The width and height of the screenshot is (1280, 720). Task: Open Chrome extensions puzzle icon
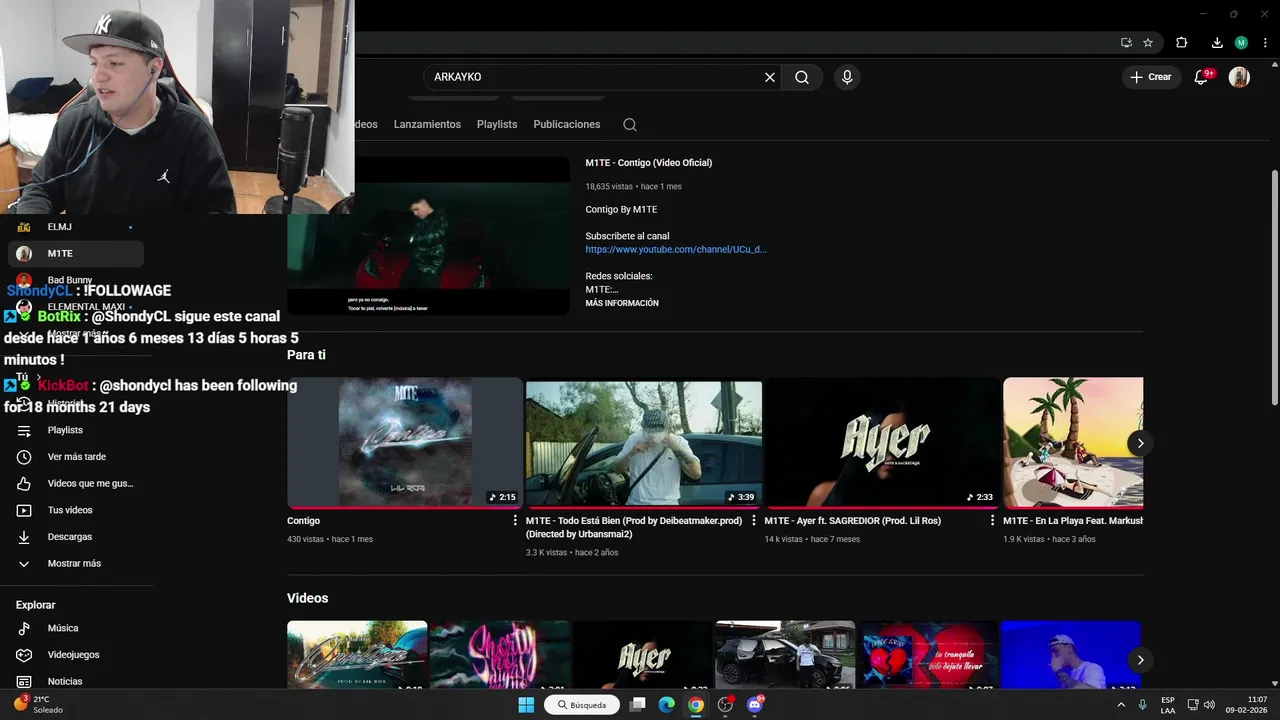tap(1181, 43)
